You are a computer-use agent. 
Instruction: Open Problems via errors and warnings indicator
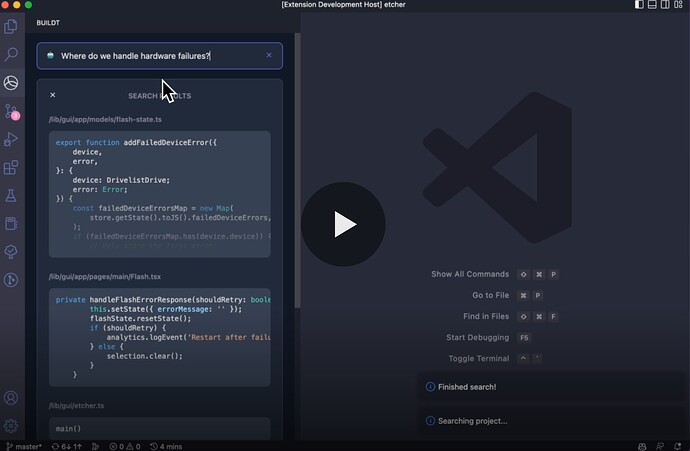click(125, 446)
